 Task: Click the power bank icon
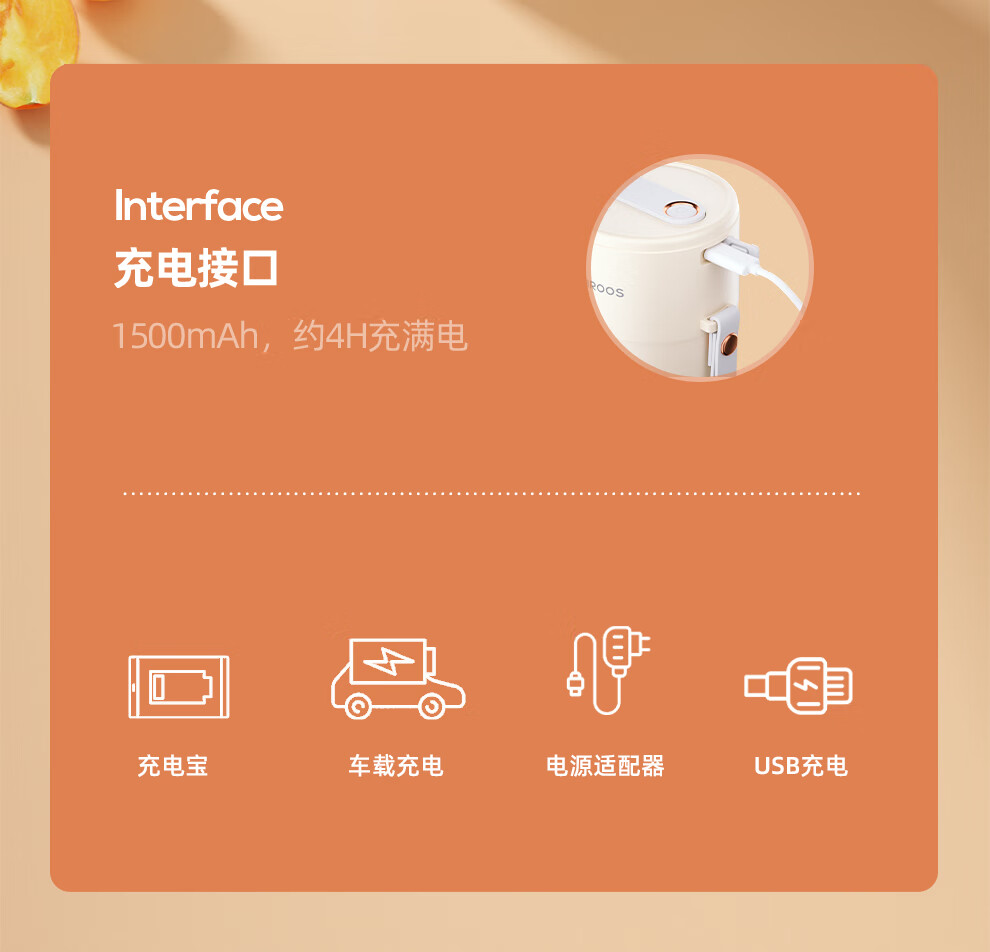(x=179, y=687)
